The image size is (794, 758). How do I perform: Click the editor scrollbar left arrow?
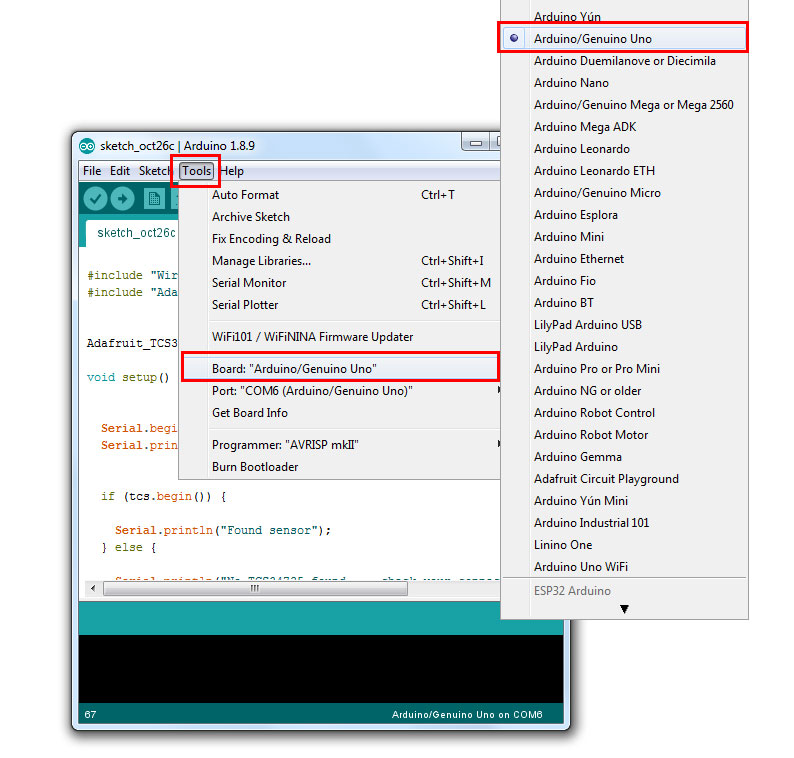(93, 588)
